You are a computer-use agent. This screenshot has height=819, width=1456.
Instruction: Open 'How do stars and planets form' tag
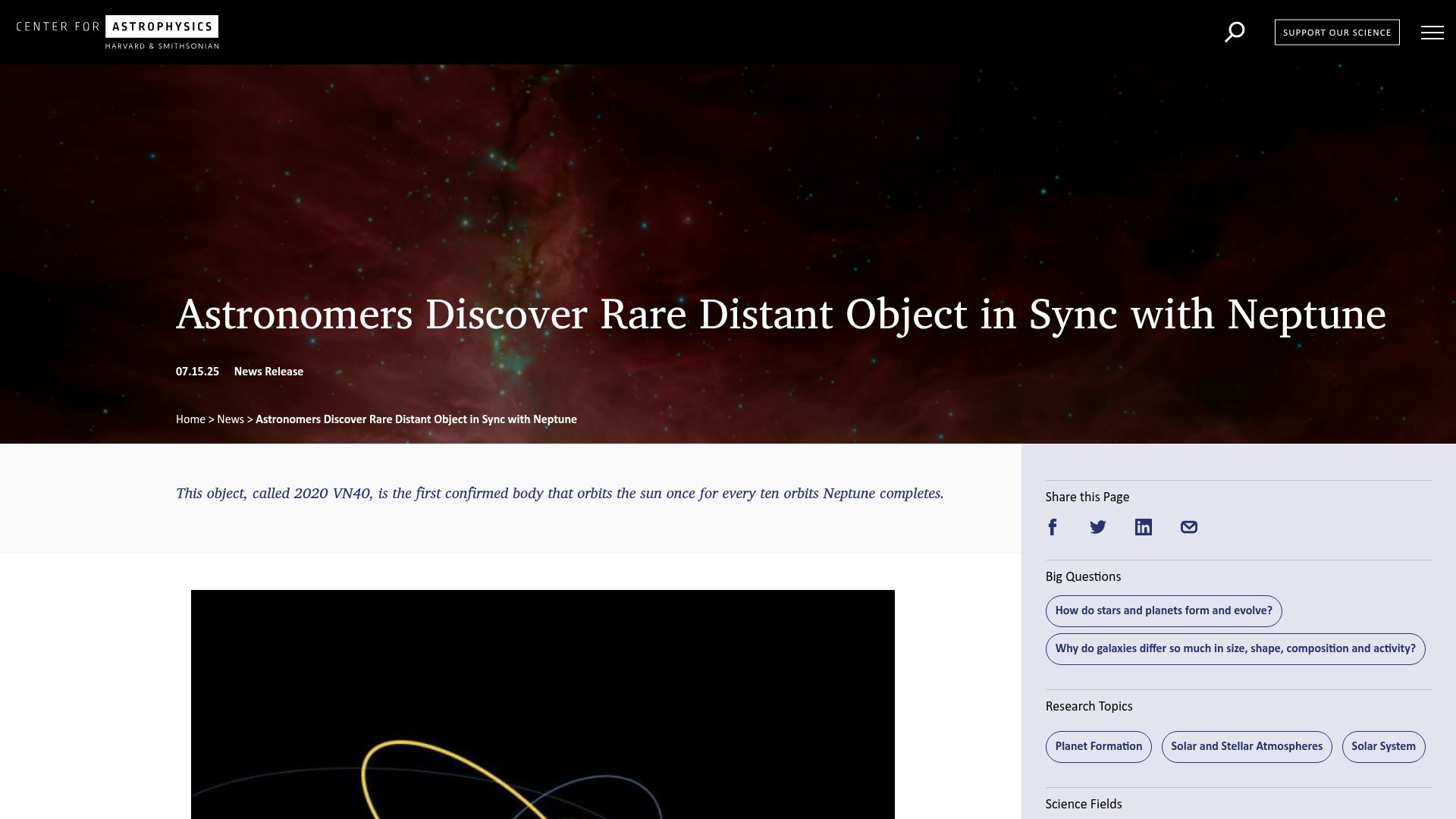point(1163,611)
